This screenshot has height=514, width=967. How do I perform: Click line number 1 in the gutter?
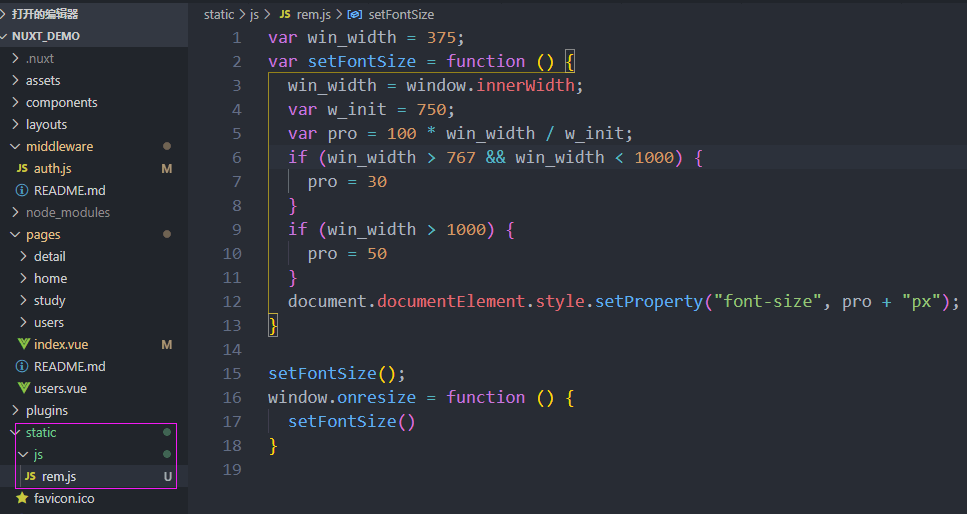point(237,38)
